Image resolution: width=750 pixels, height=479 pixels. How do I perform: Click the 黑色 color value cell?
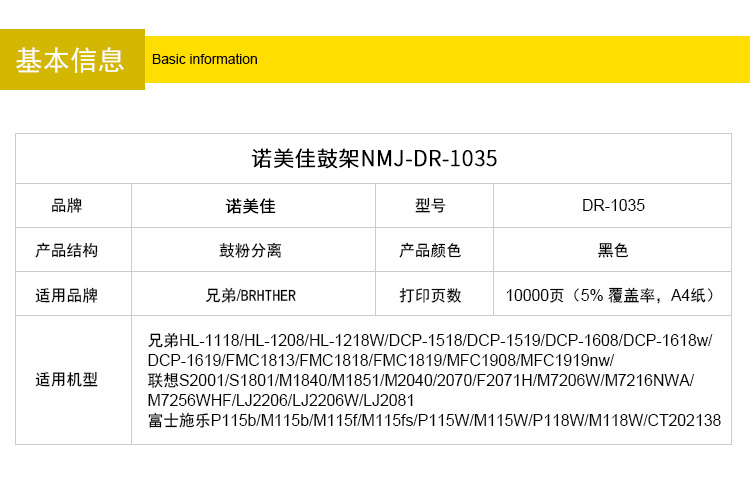612,250
